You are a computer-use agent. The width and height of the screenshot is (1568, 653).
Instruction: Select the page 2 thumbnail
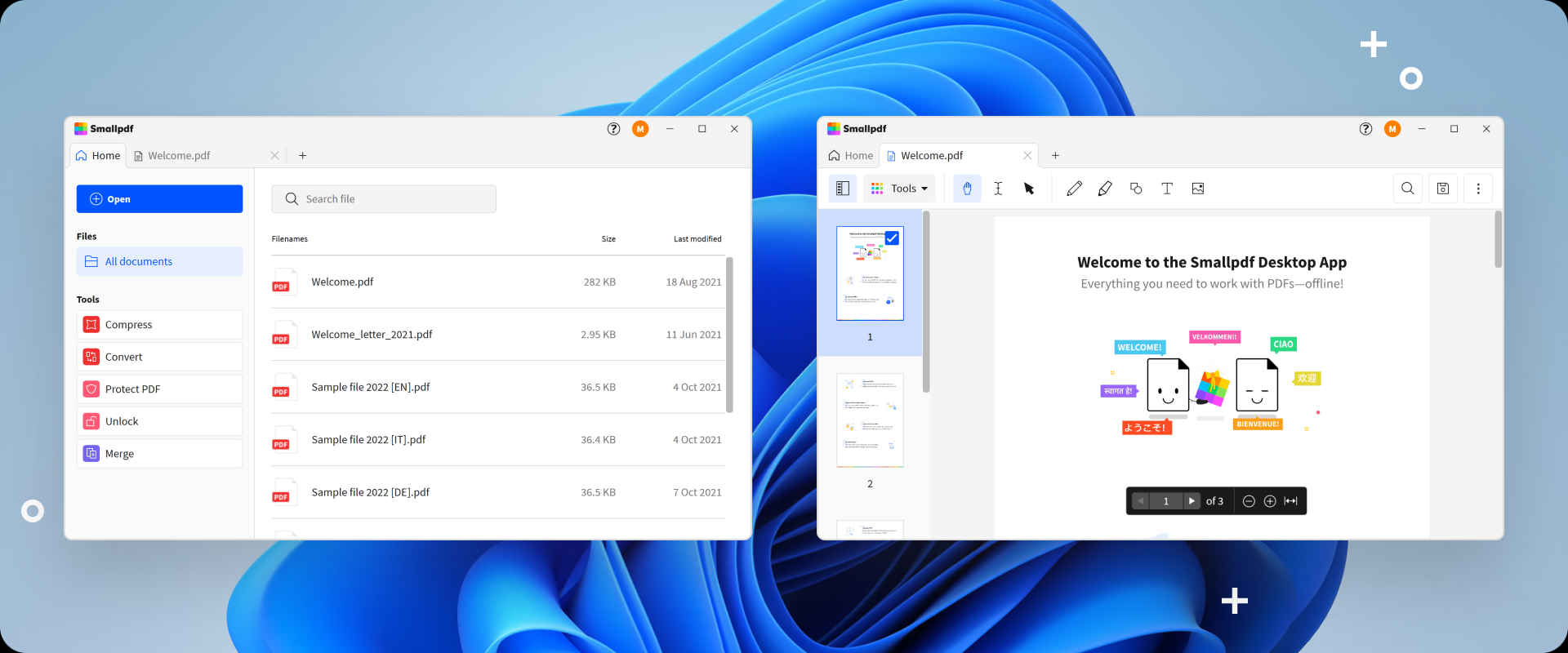870,420
